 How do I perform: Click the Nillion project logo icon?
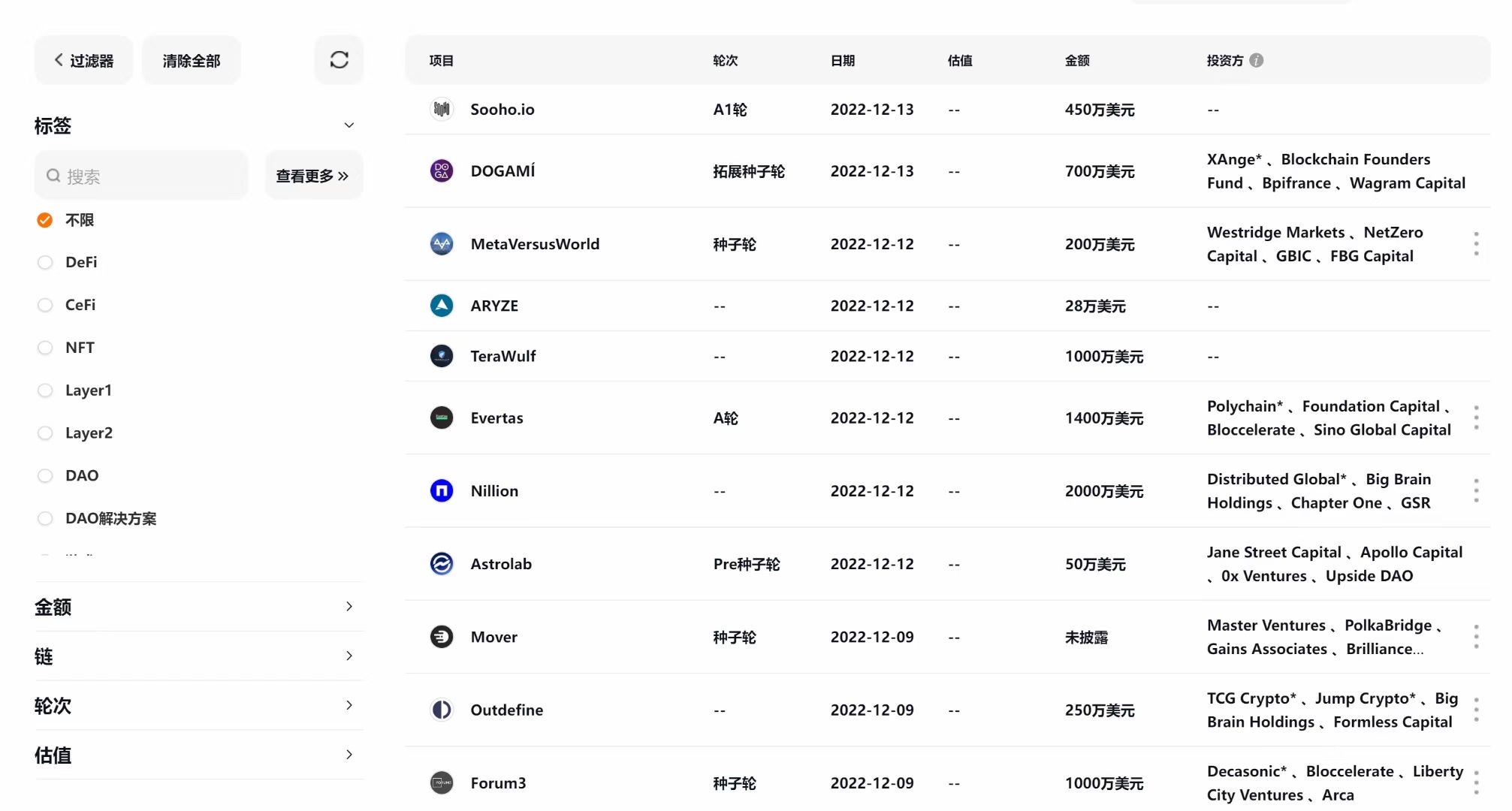pos(442,490)
